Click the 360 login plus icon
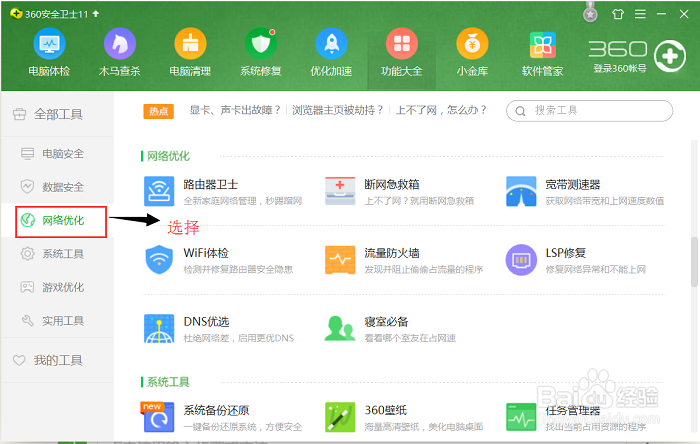This screenshot has height=444, width=700. [x=670, y=56]
